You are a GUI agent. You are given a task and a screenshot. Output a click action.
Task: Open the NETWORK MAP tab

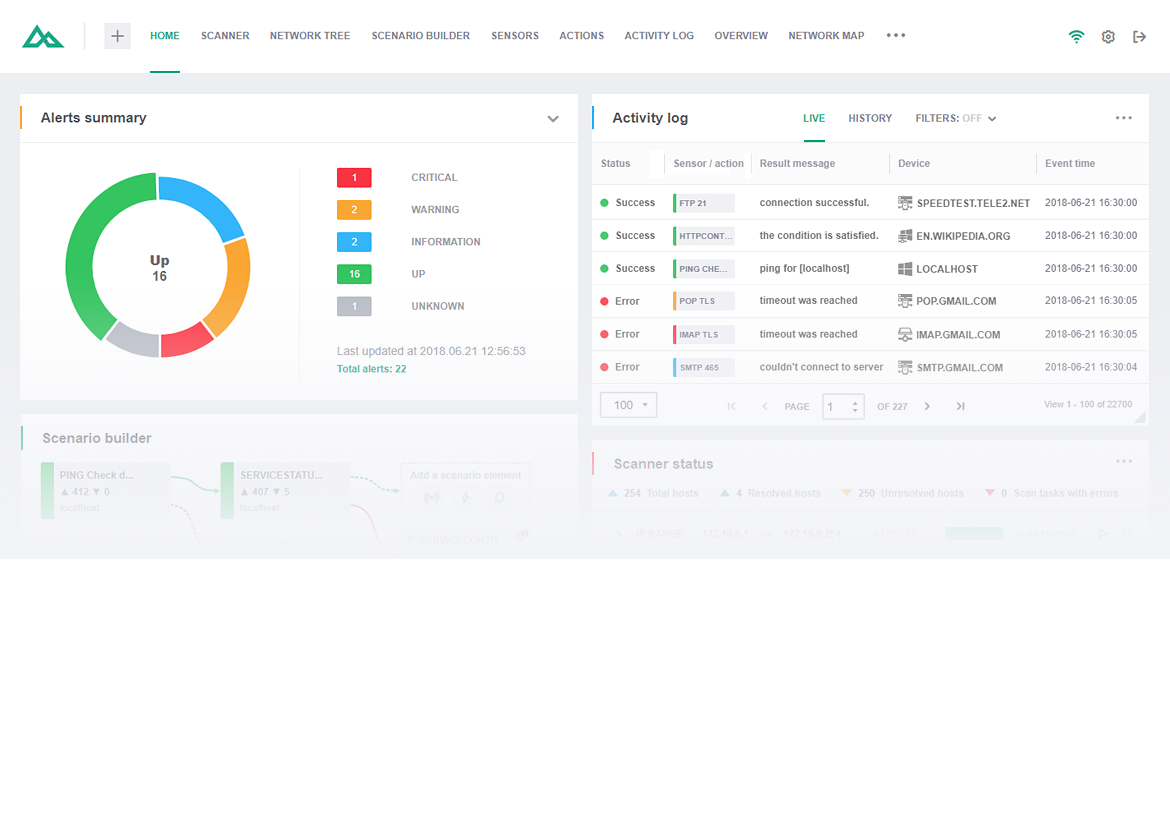coord(826,36)
